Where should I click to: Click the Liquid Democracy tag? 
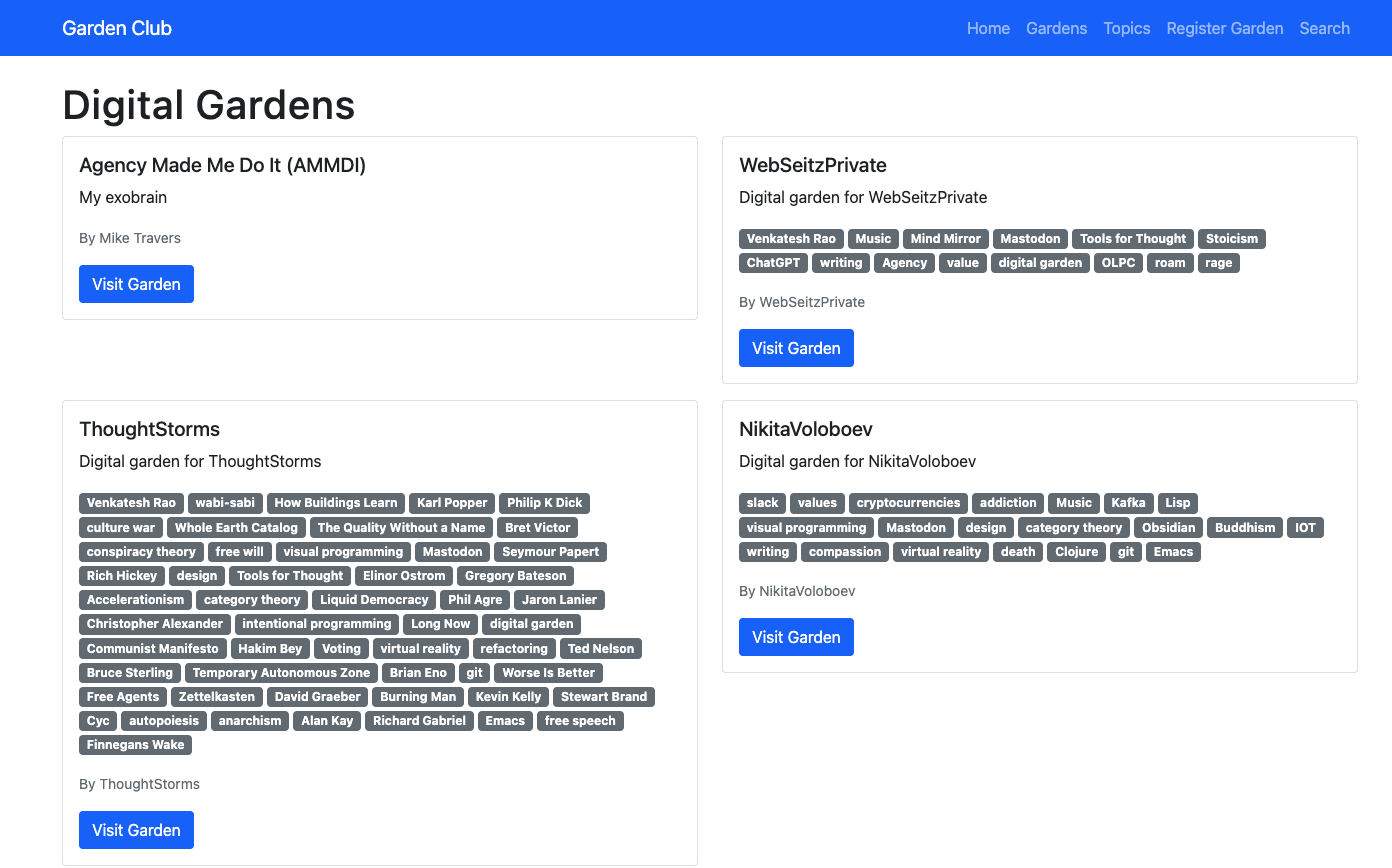pos(374,600)
